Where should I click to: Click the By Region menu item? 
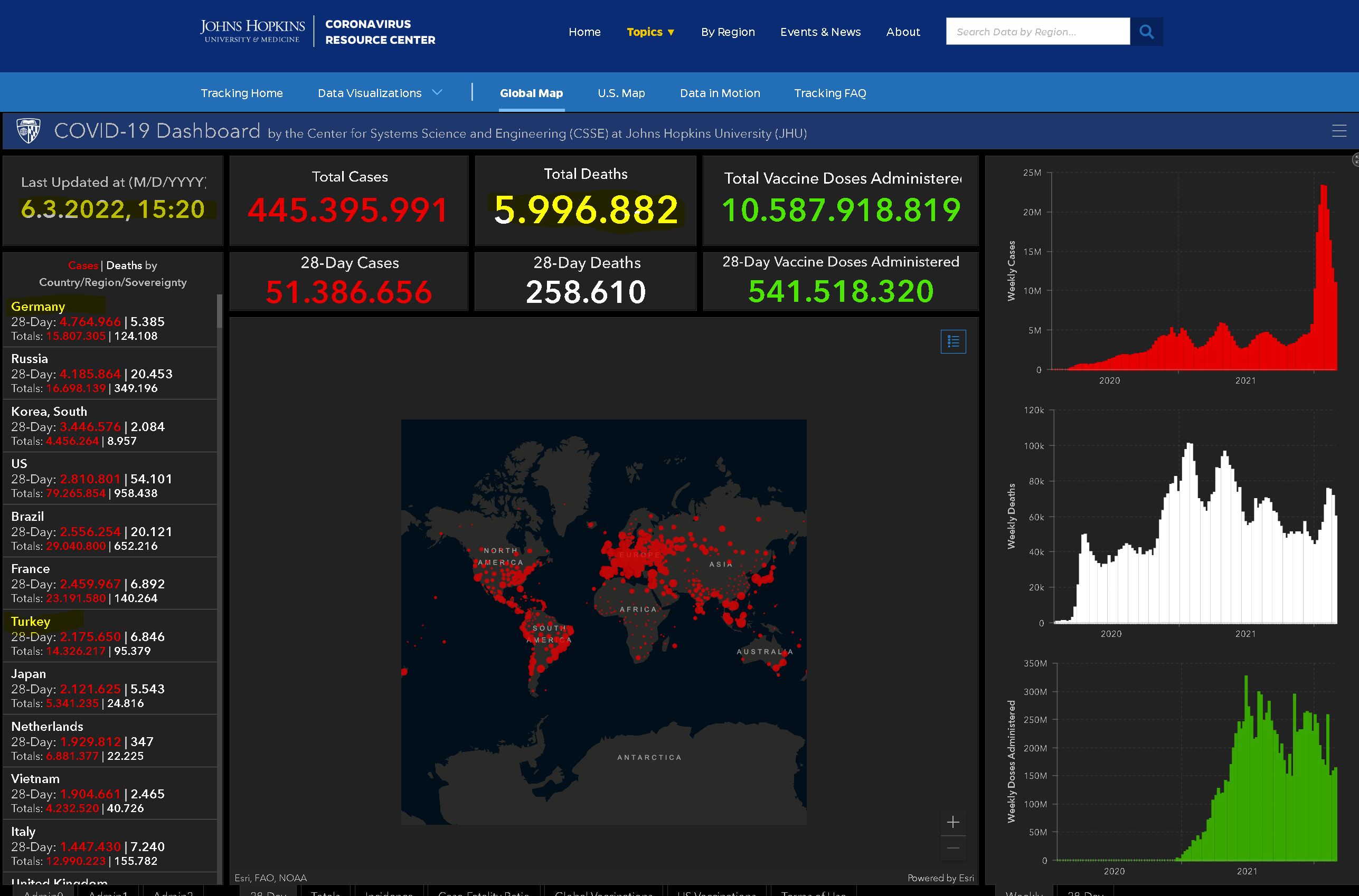728,32
